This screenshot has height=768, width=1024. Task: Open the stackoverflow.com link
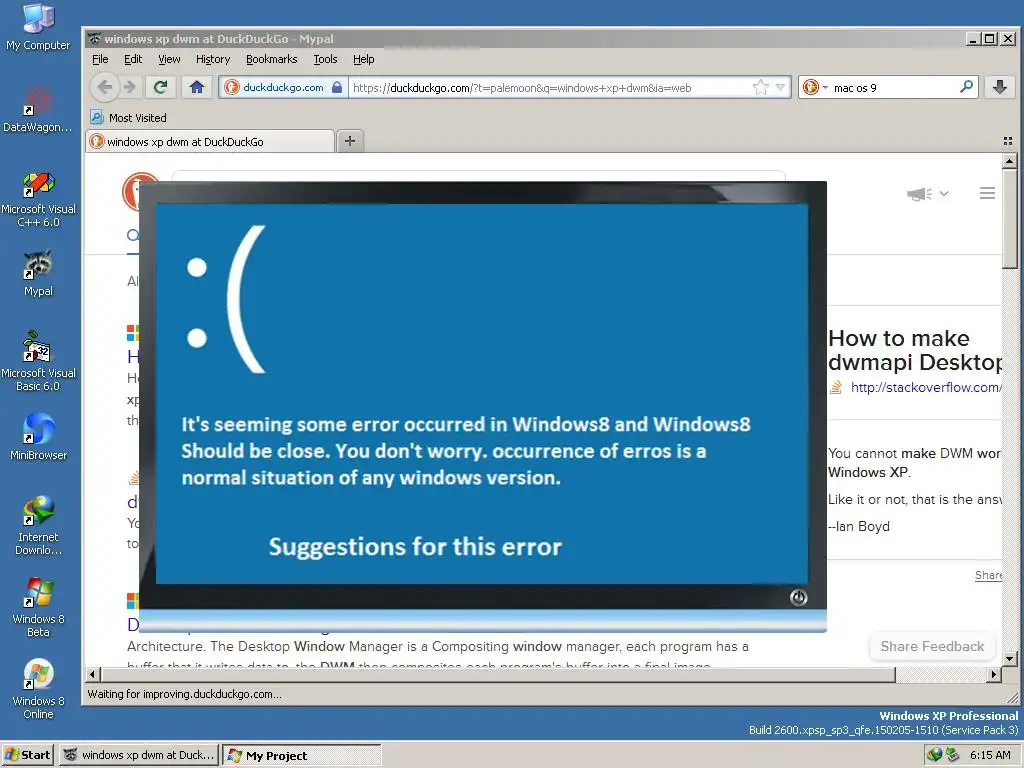[925, 387]
